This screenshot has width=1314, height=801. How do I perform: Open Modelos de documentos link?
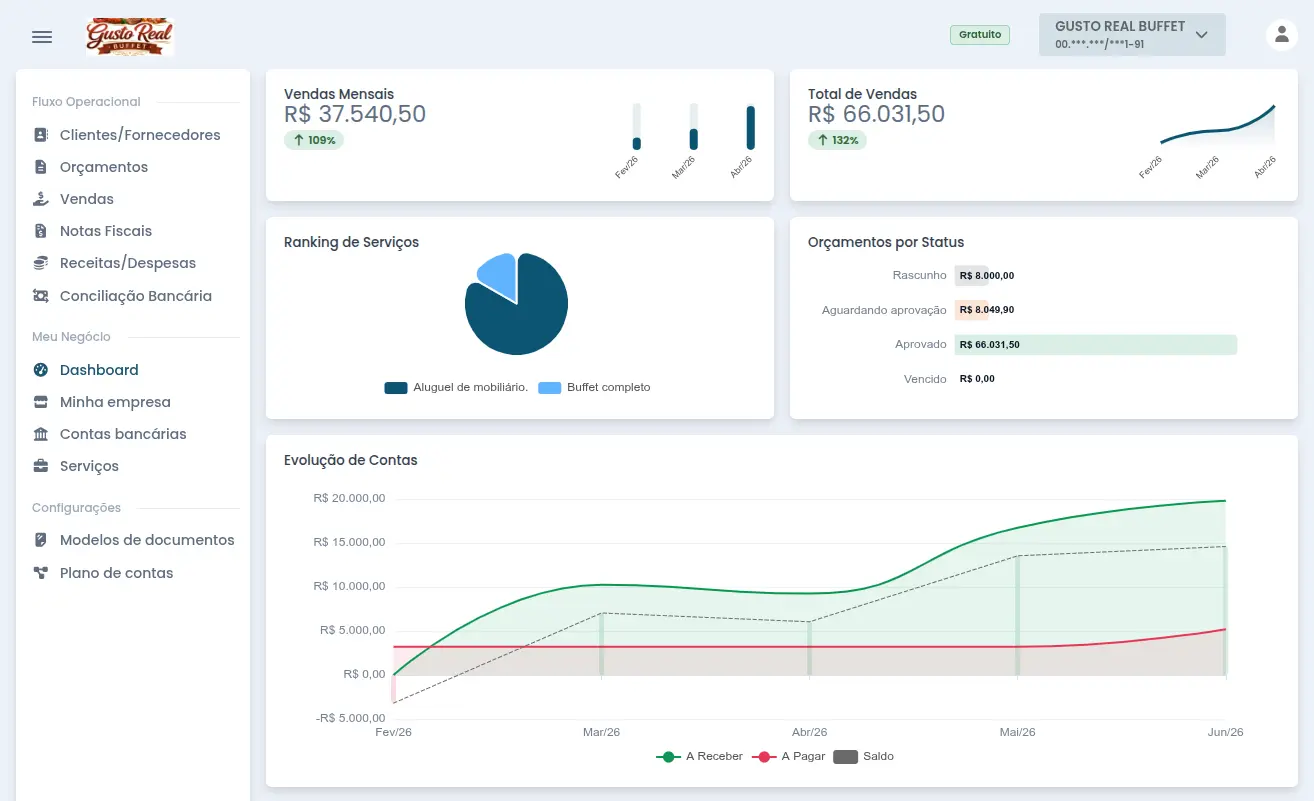(147, 540)
